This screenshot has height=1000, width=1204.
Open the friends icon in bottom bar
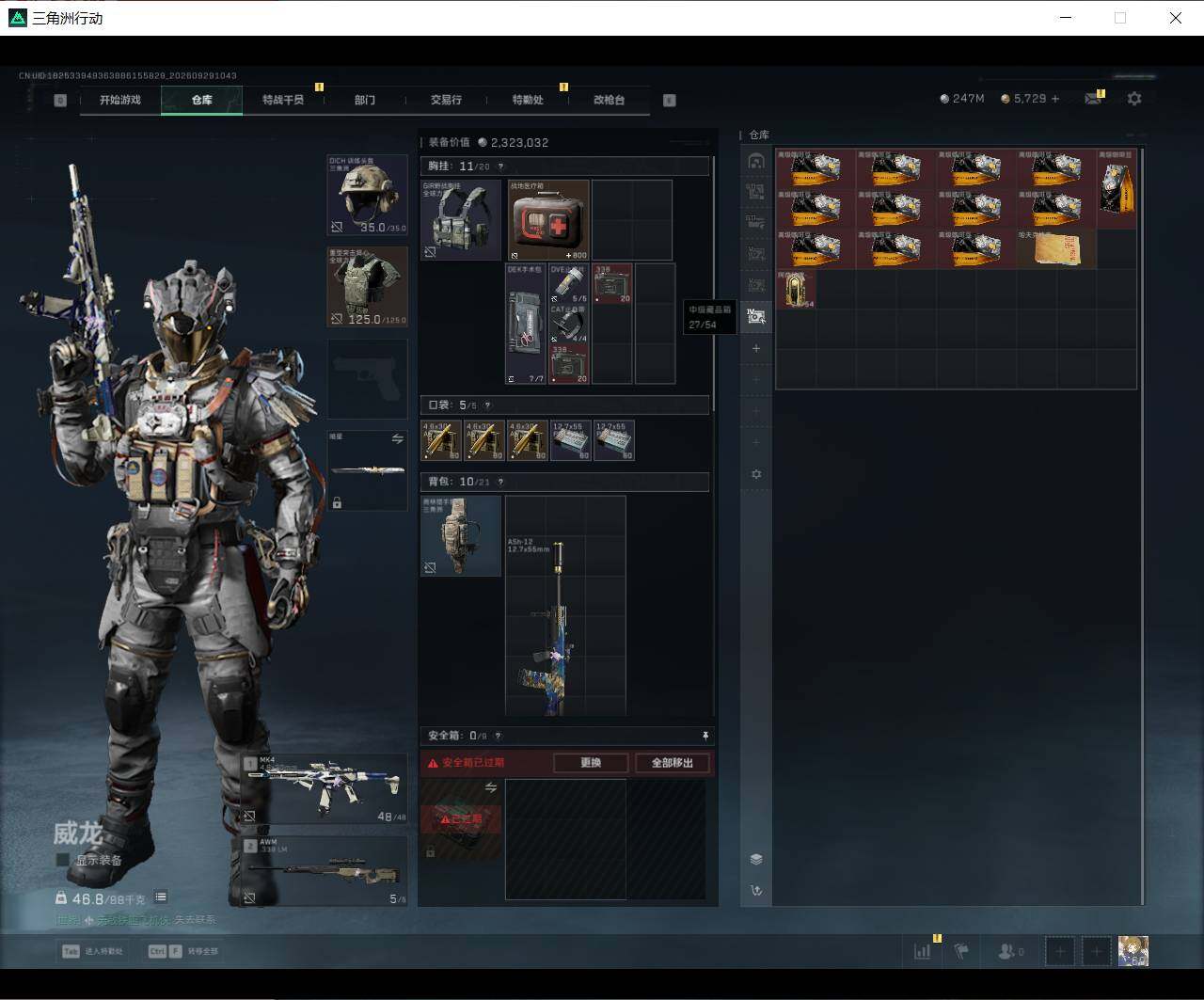click(1010, 951)
